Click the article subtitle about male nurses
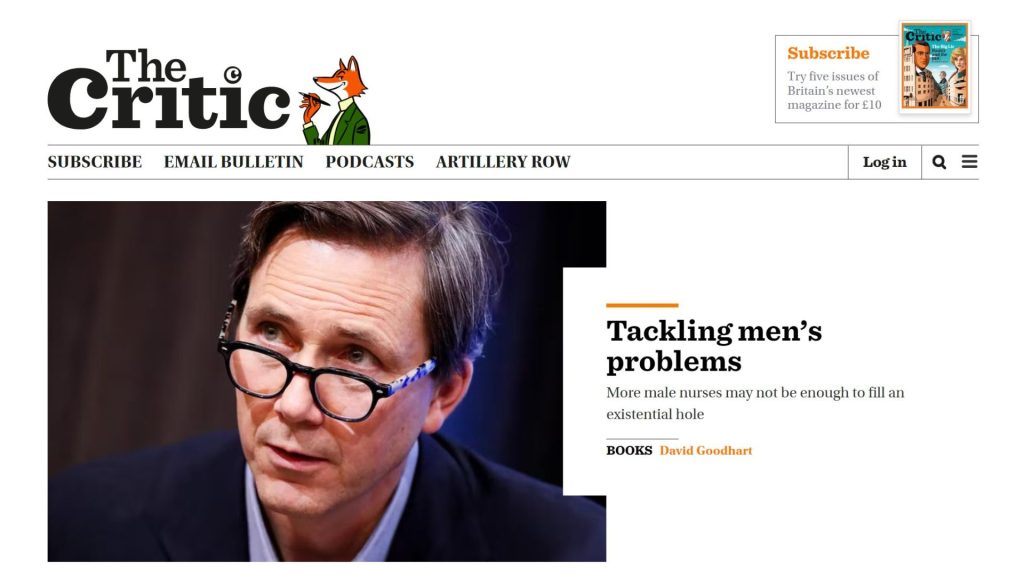Image resolution: width=1024 pixels, height=585 pixels. [x=755, y=403]
